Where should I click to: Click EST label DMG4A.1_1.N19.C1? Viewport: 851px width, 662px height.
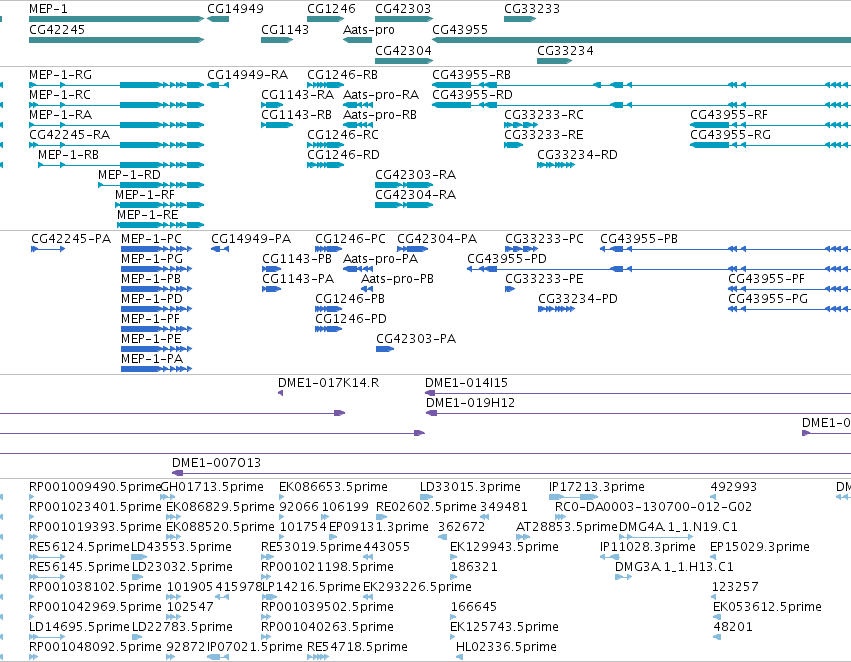pyautogui.click(x=678, y=527)
